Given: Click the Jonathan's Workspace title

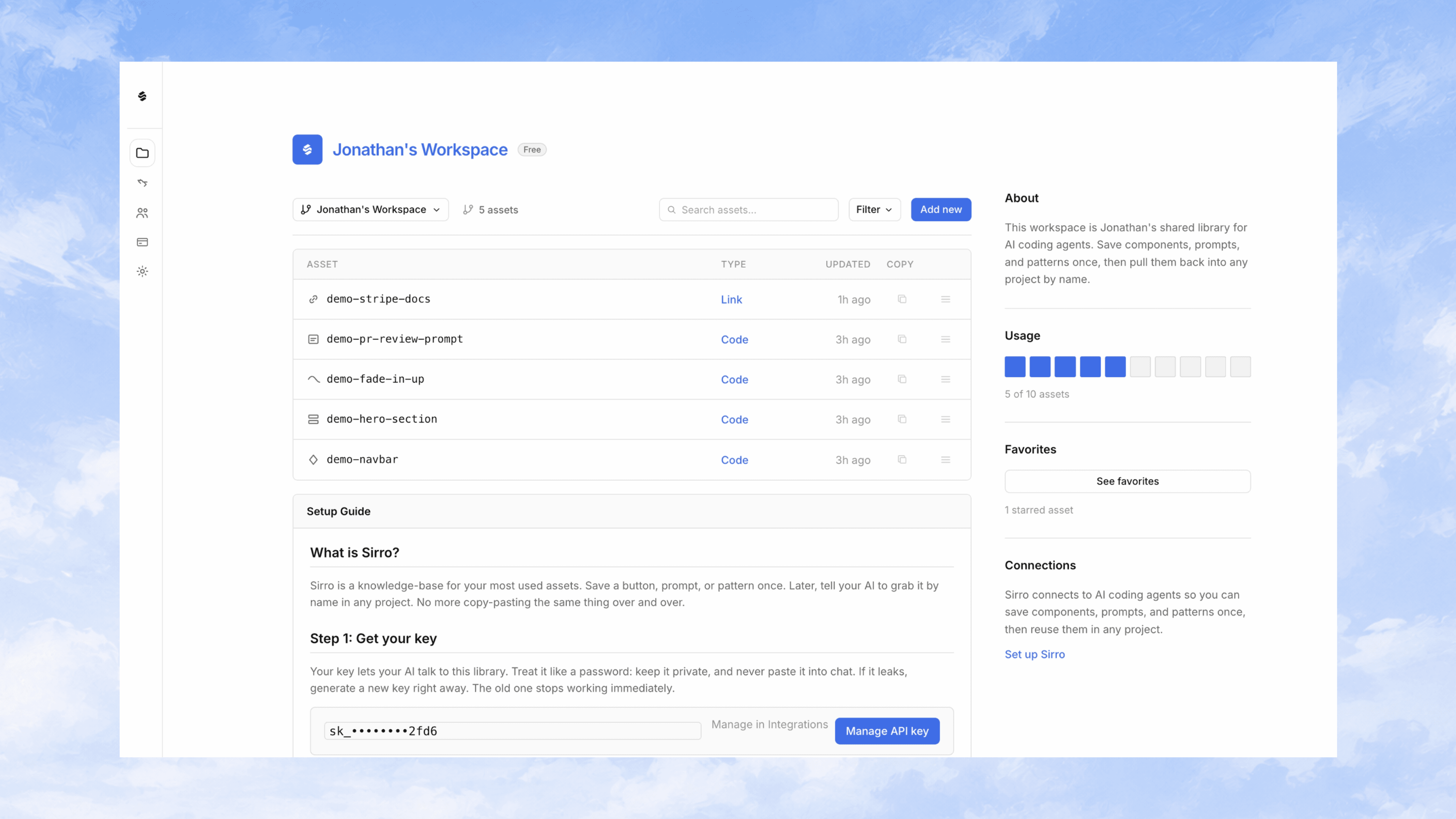Looking at the screenshot, I should pos(420,150).
